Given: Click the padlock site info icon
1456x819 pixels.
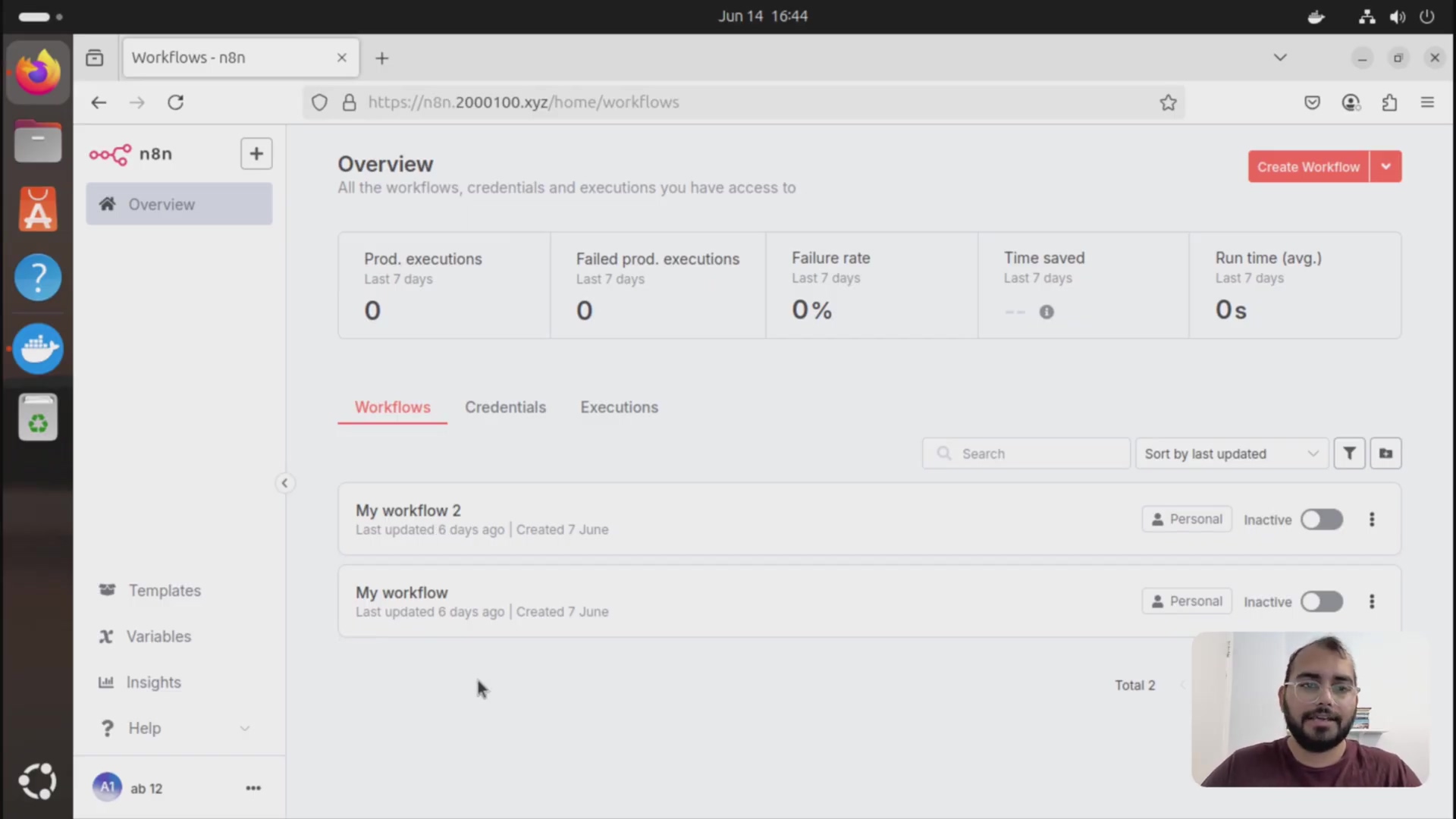Looking at the screenshot, I should tap(349, 102).
